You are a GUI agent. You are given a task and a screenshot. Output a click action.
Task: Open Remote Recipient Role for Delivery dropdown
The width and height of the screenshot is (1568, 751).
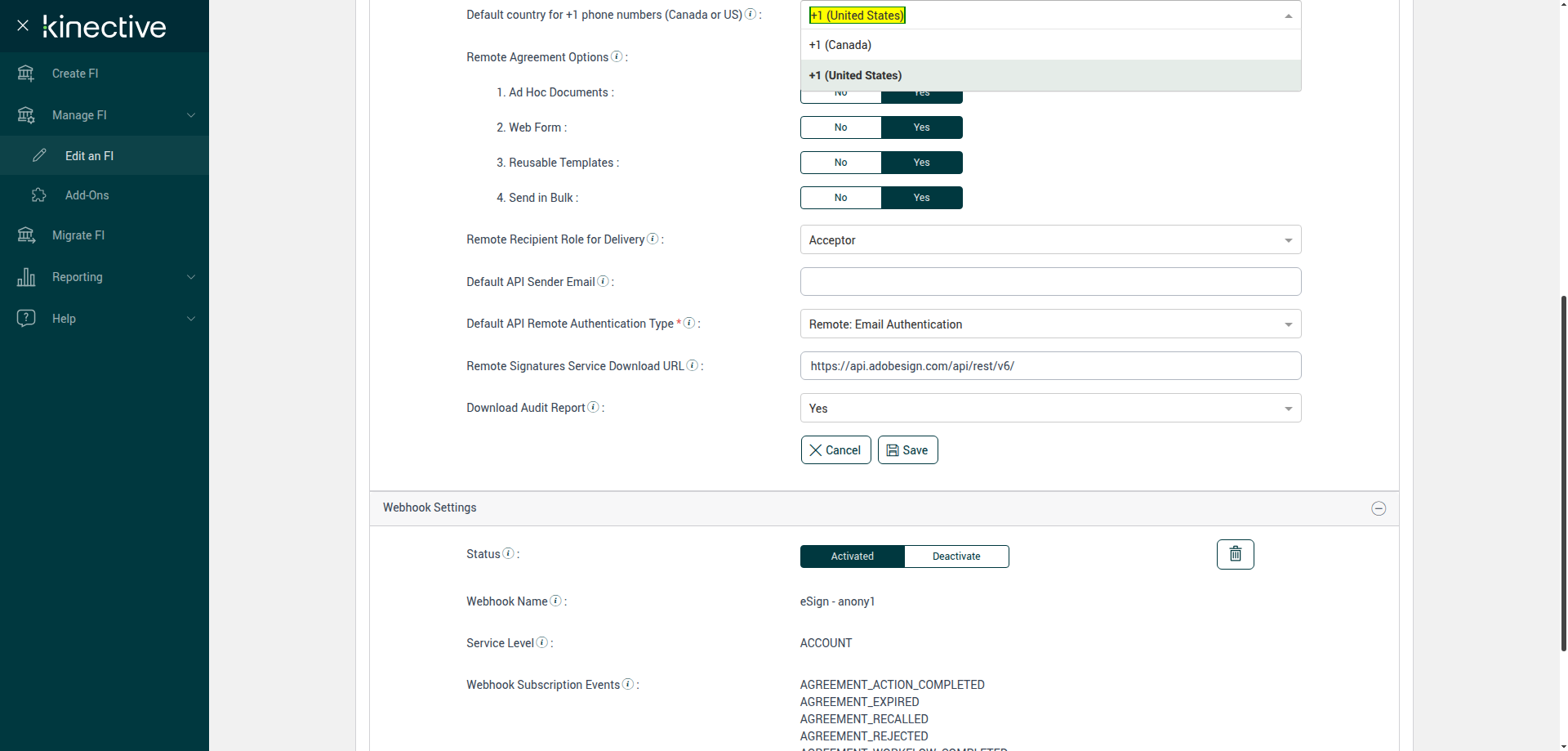pos(1050,240)
